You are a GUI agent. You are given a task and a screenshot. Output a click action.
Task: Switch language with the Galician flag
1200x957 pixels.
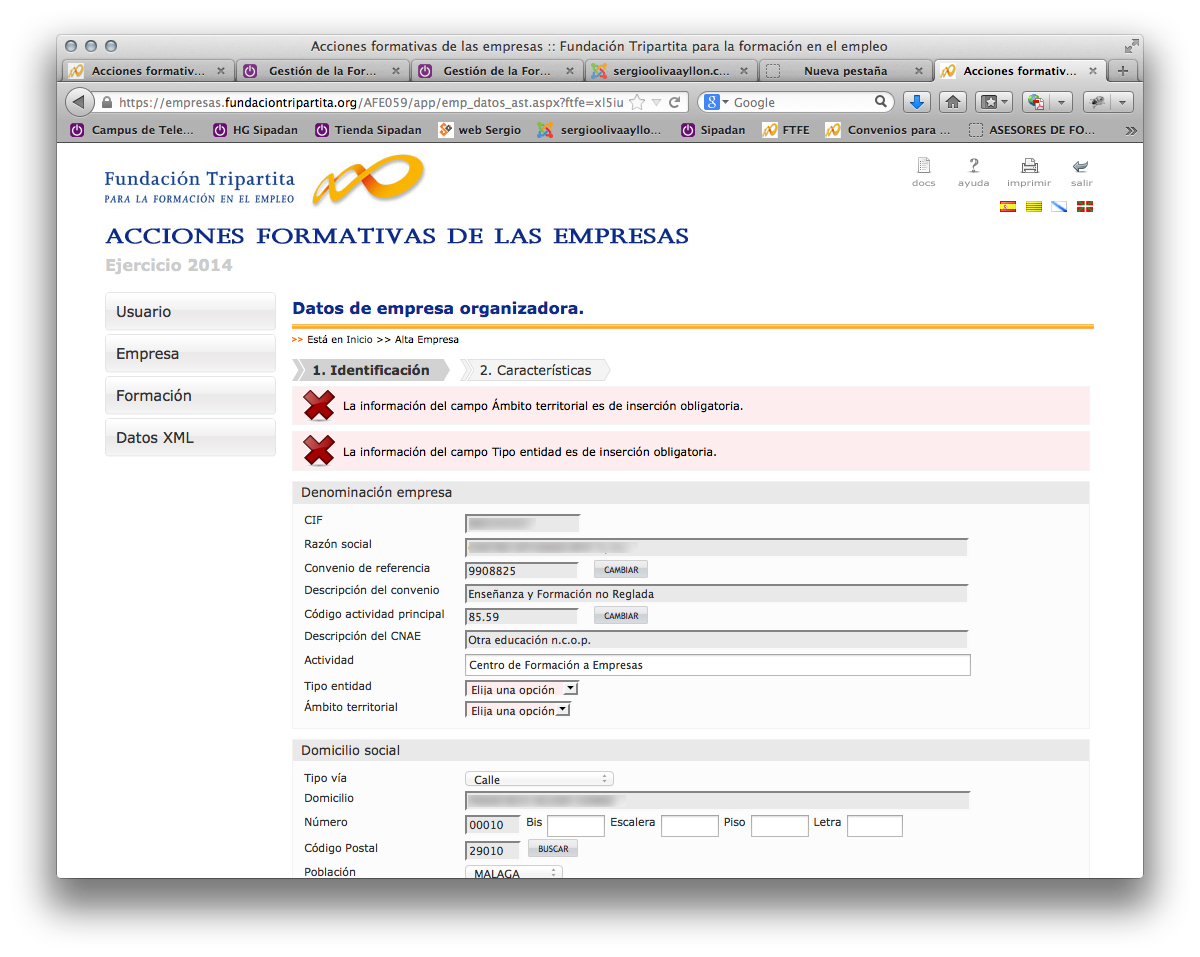click(1059, 206)
